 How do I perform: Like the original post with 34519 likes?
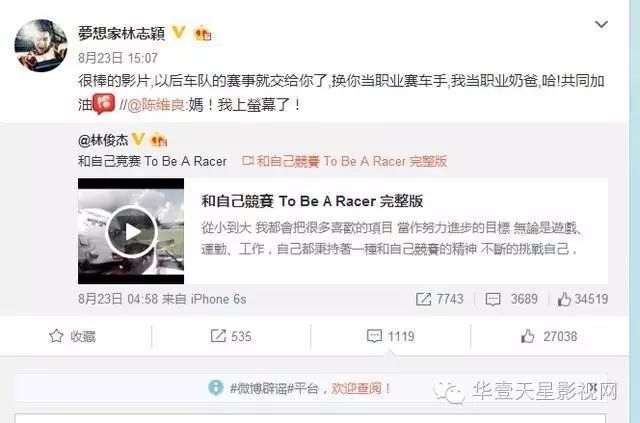(583, 299)
